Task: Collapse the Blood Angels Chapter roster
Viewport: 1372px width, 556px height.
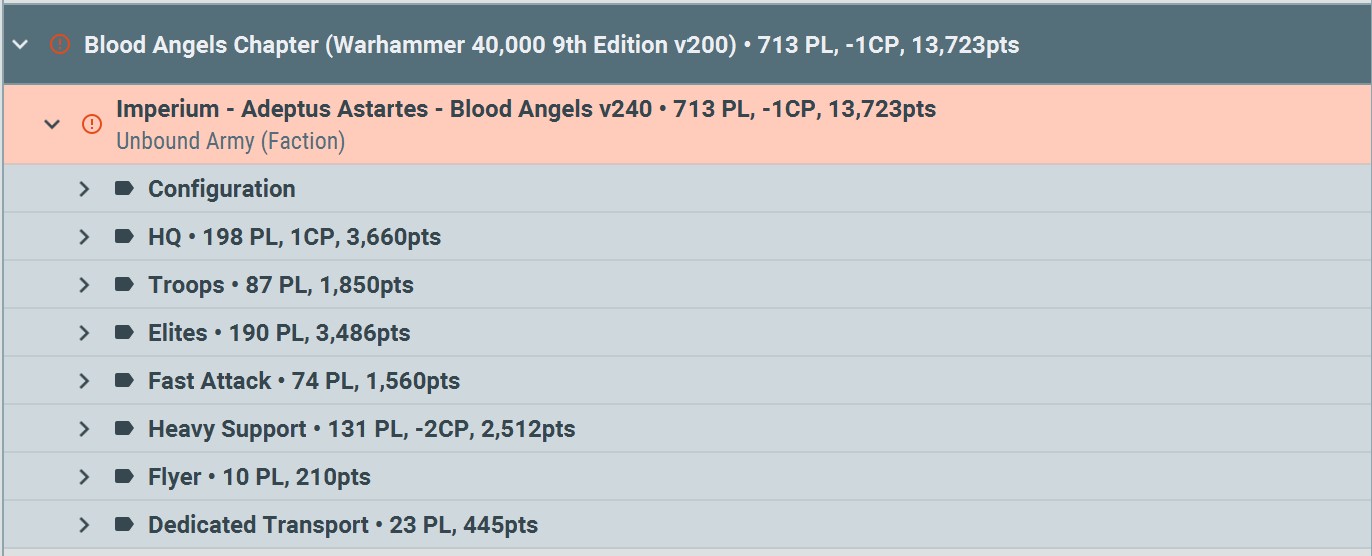Action: tap(21, 45)
